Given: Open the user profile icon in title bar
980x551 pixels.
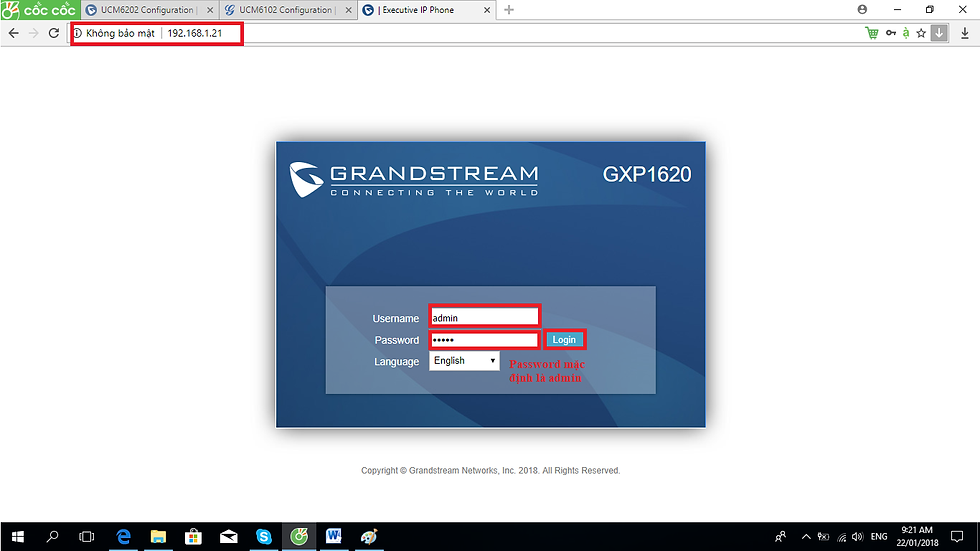Looking at the screenshot, I should pyautogui.click(x=862, y=9).
